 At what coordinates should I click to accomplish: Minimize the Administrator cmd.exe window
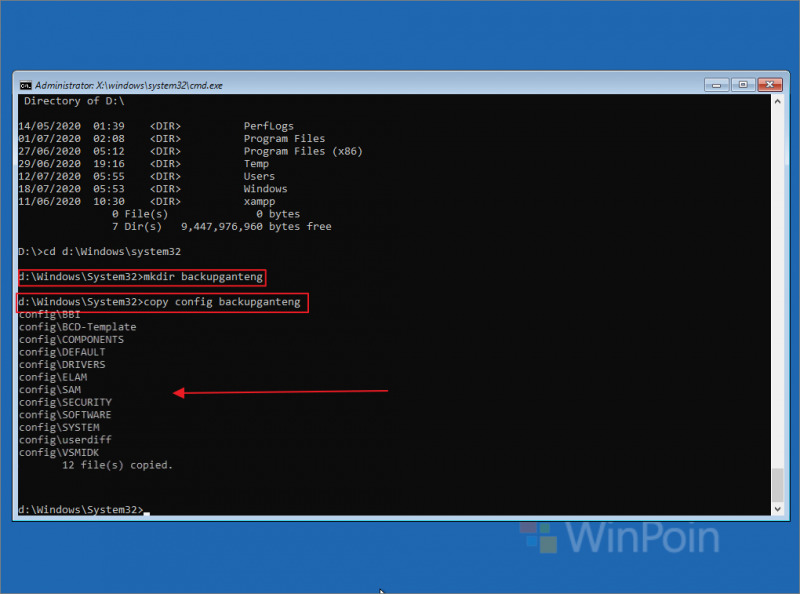(x=716, y=85)
